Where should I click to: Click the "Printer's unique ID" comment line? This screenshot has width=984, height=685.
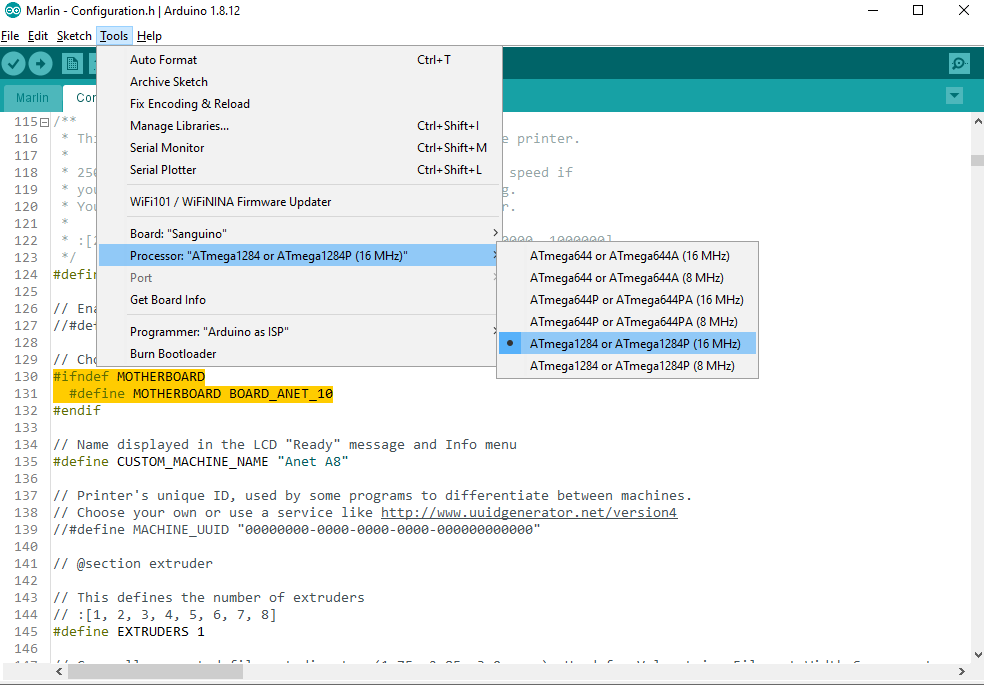(x=373, y=496)
